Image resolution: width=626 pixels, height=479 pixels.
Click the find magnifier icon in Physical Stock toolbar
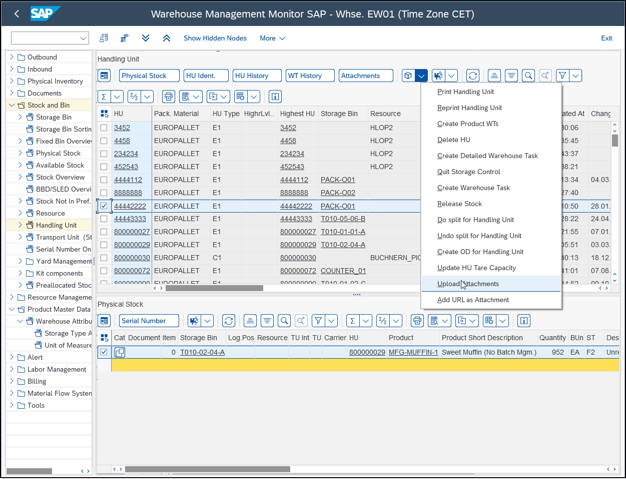pos(284,321)
